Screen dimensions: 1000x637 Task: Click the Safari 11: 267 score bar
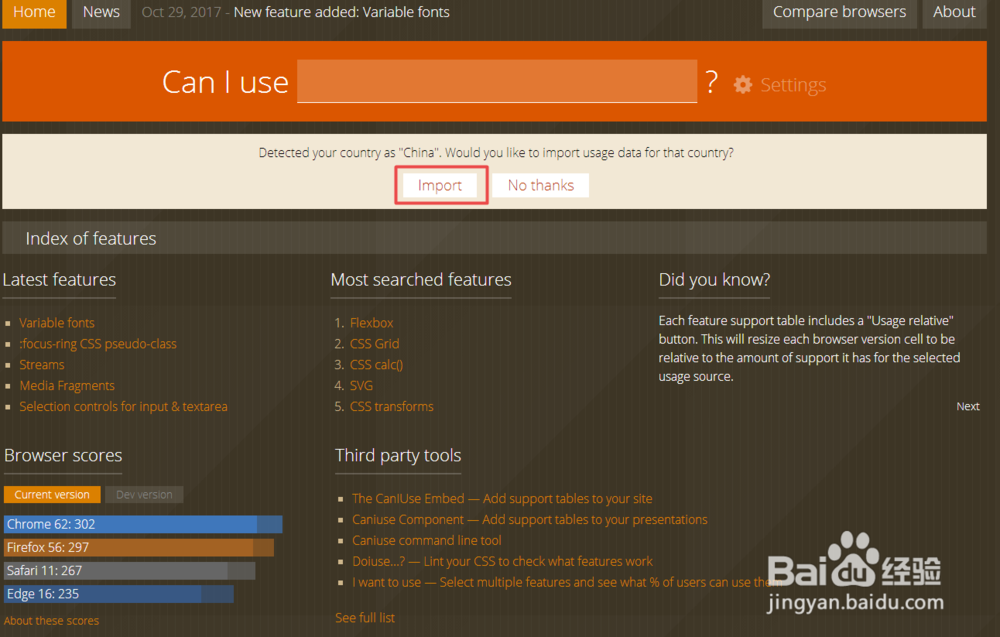point(129,571)
